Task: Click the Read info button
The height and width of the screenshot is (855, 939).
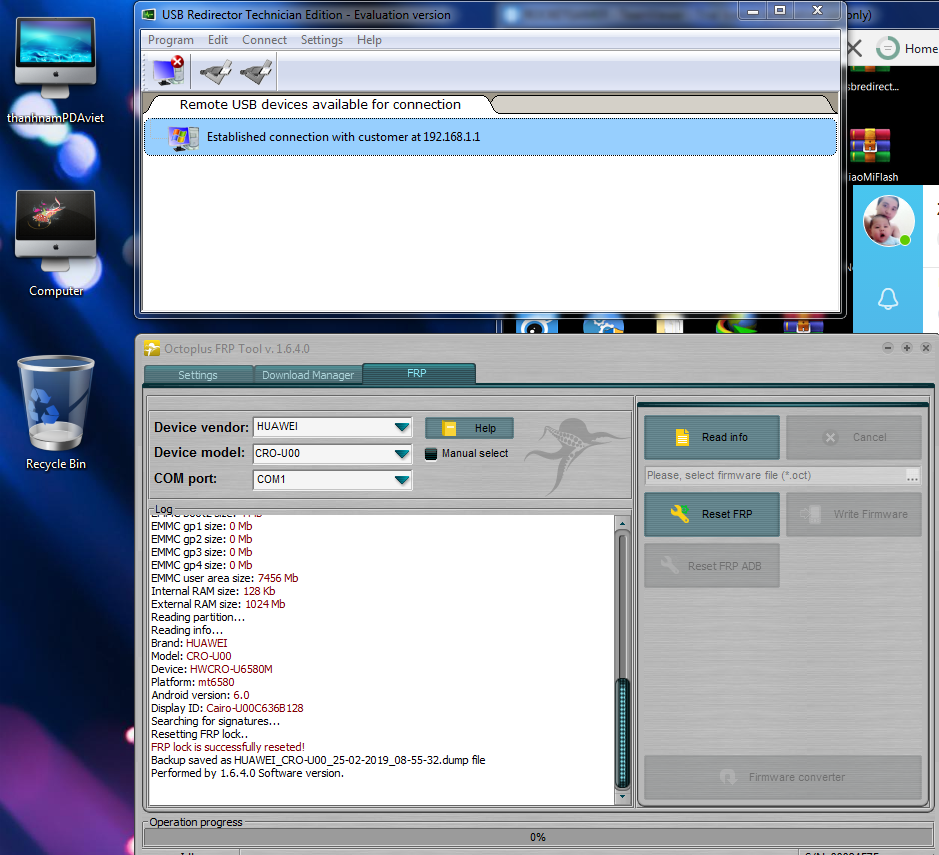Action: pyautogui.click(x=711, y=437)
